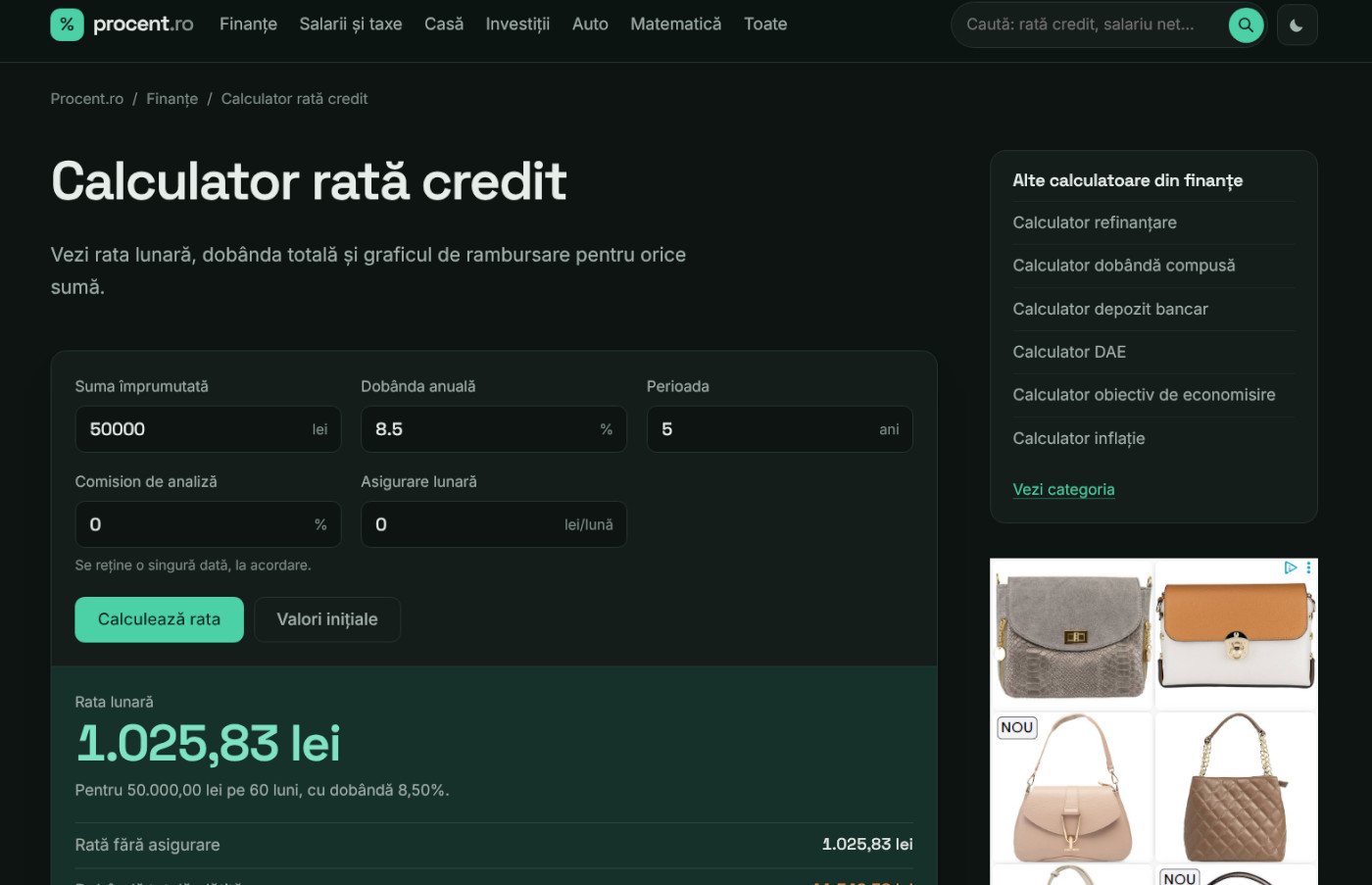This screenshot has height=885, width=1372.
Task: Click the Calculator rată credit page heading
Action: pos(309,181)
